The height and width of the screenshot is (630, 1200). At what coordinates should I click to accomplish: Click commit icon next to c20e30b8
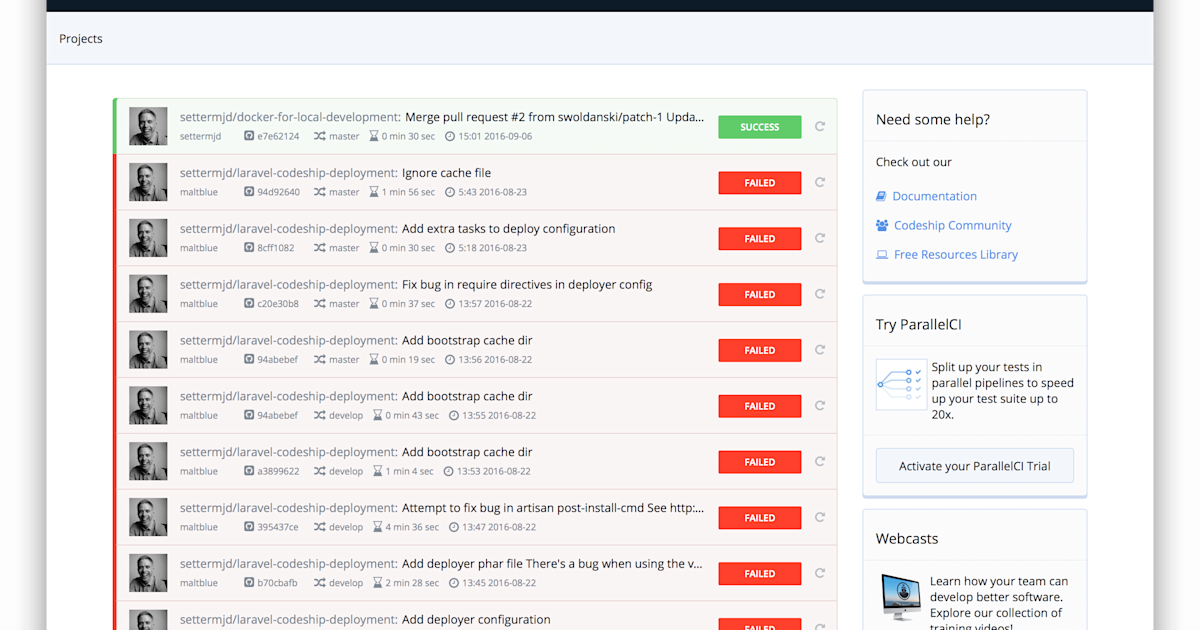pos(248,304)
